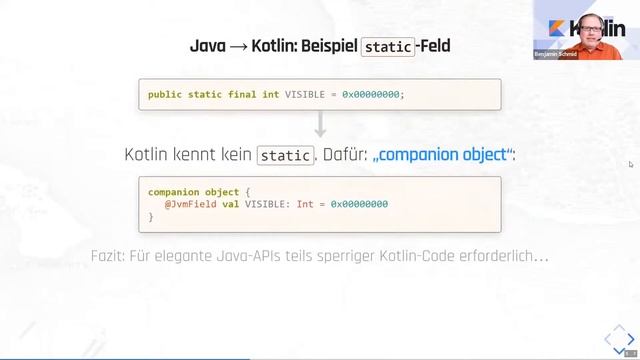Go back with the faded left arrow
This screenshot has height=360, width=640.
608,338
